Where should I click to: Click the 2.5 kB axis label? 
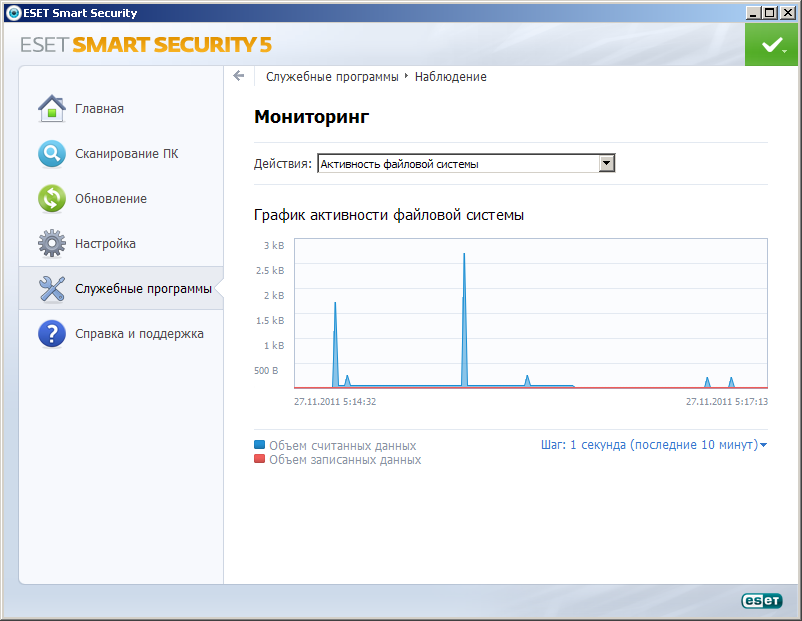(x=270, y=271)
